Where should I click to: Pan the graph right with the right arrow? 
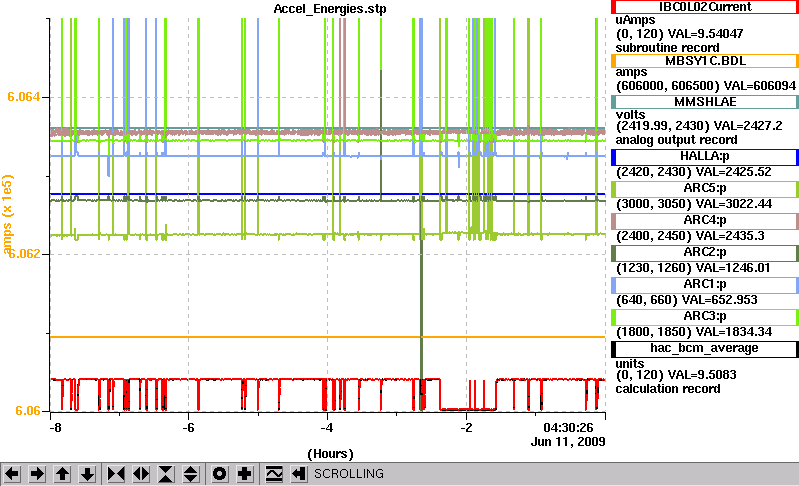(37, 474)
